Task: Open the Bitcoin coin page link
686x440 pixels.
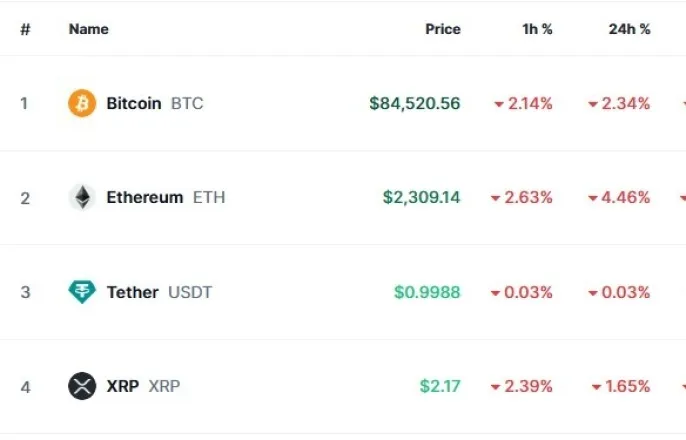Action: (134, 103)
